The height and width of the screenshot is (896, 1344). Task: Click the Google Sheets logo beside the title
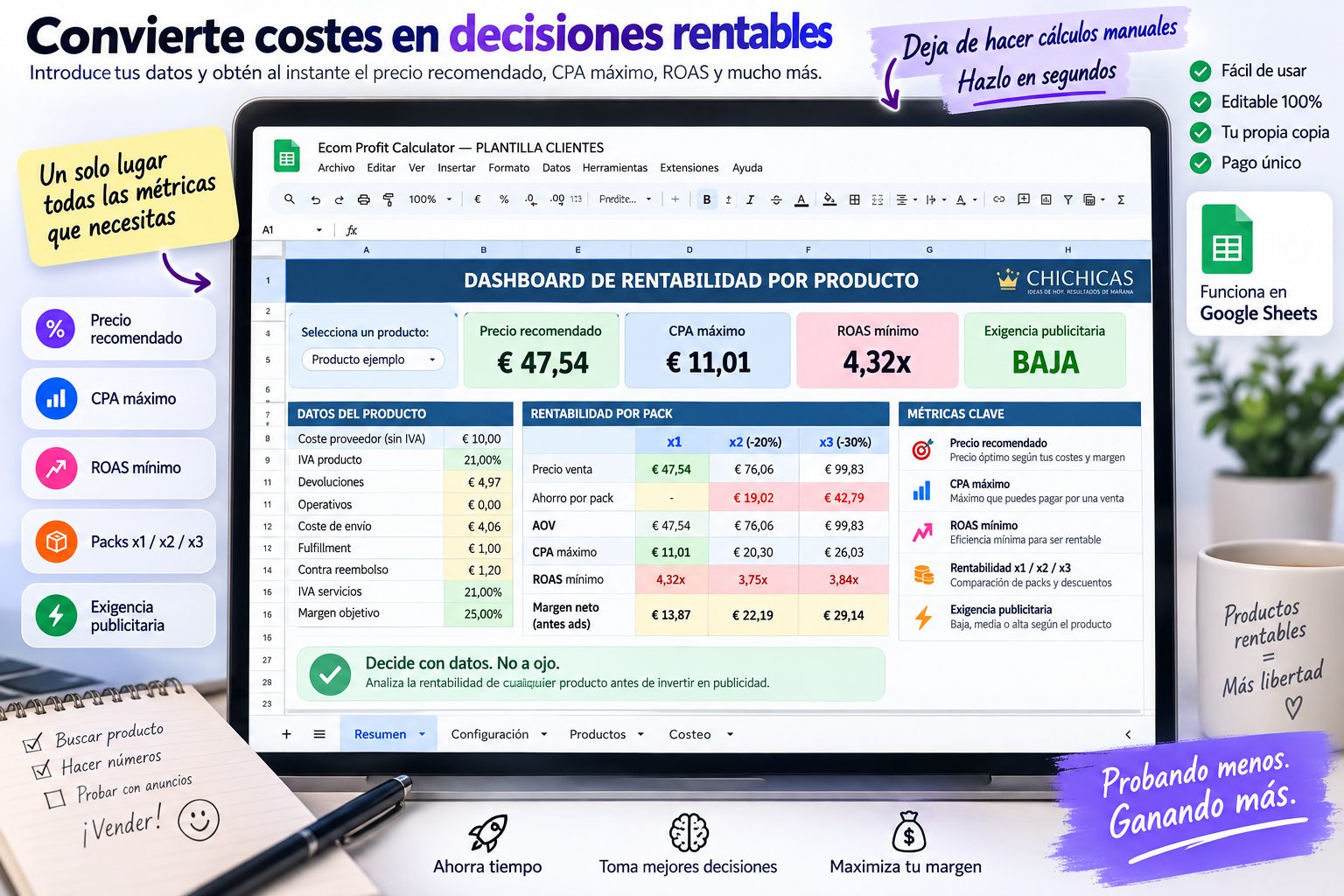coord(287,157)
